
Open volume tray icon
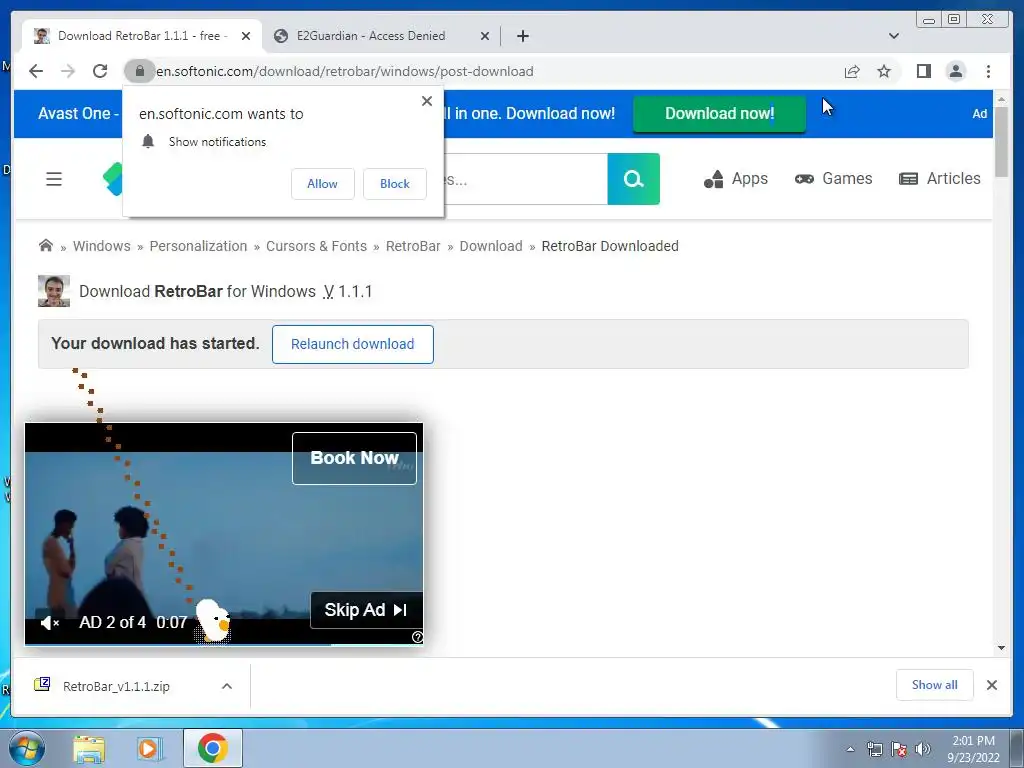[923, 749]
